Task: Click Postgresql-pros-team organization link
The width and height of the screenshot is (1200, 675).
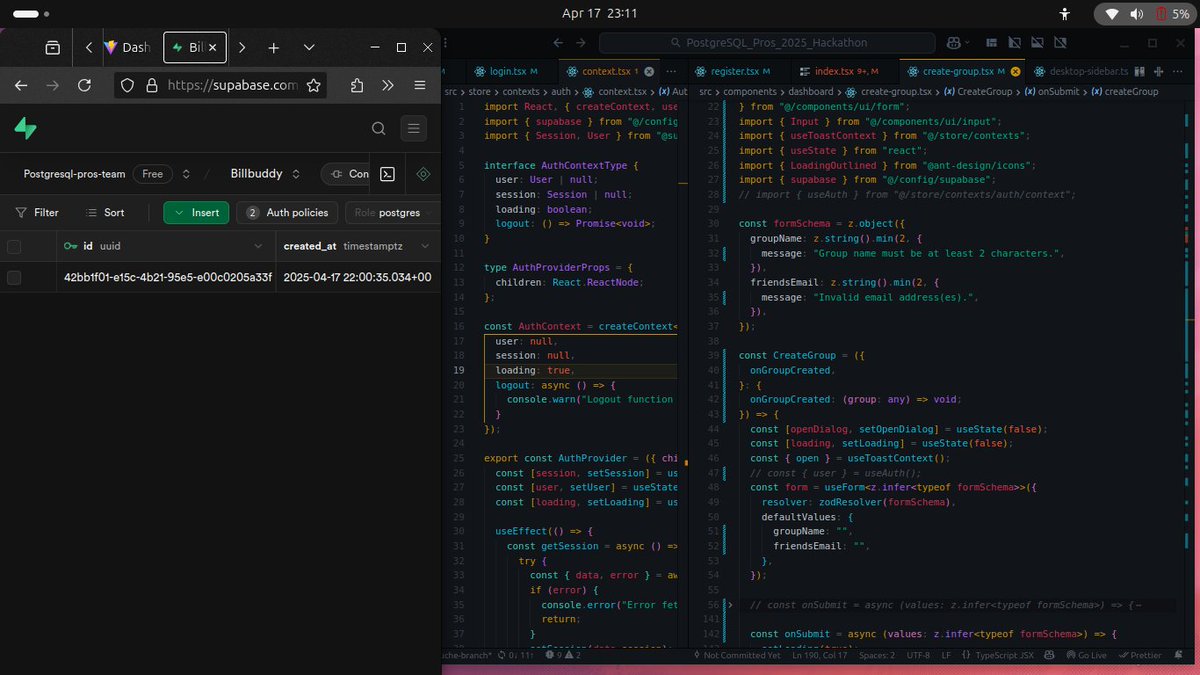Action: click(x=75, y=174)
